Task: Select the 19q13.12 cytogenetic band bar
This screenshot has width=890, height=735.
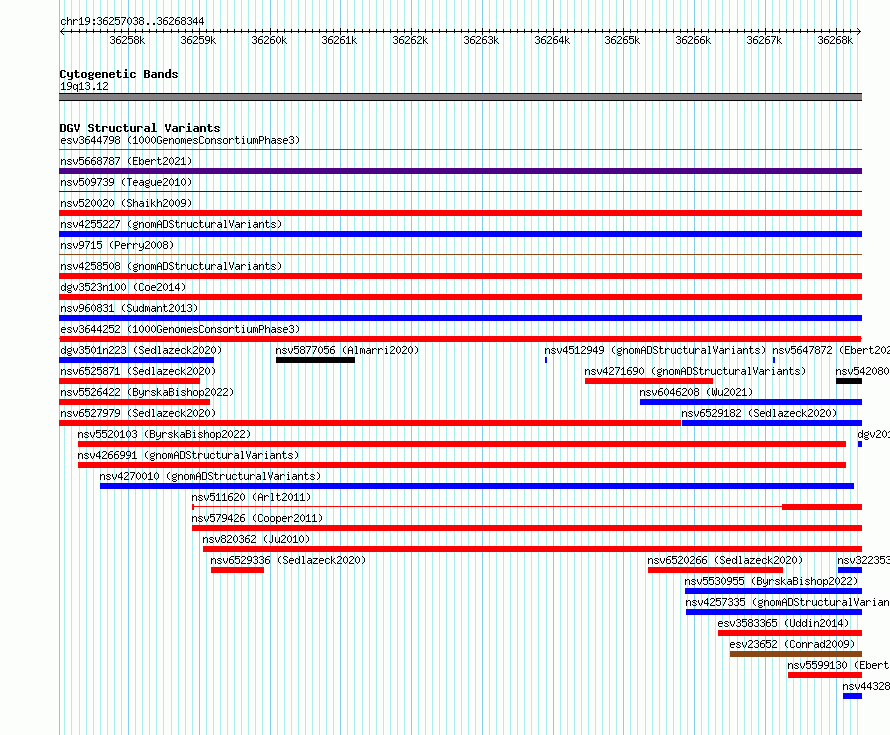Action: [x=460, y=97]
